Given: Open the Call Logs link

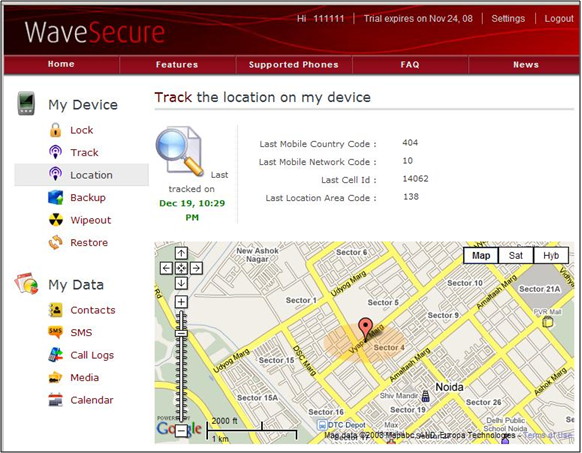Looking at the screenshot, I should coord(92,355).
